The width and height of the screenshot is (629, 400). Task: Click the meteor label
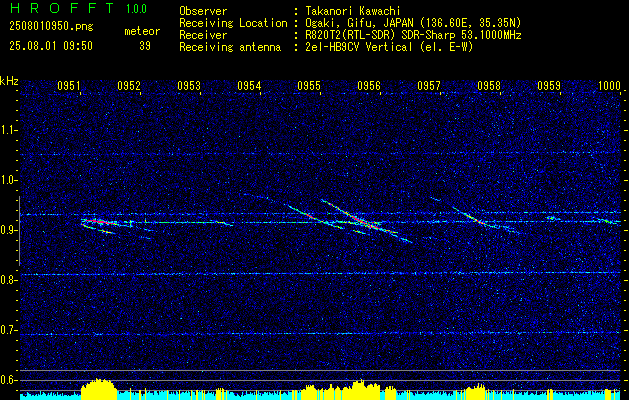click(142, 31)
